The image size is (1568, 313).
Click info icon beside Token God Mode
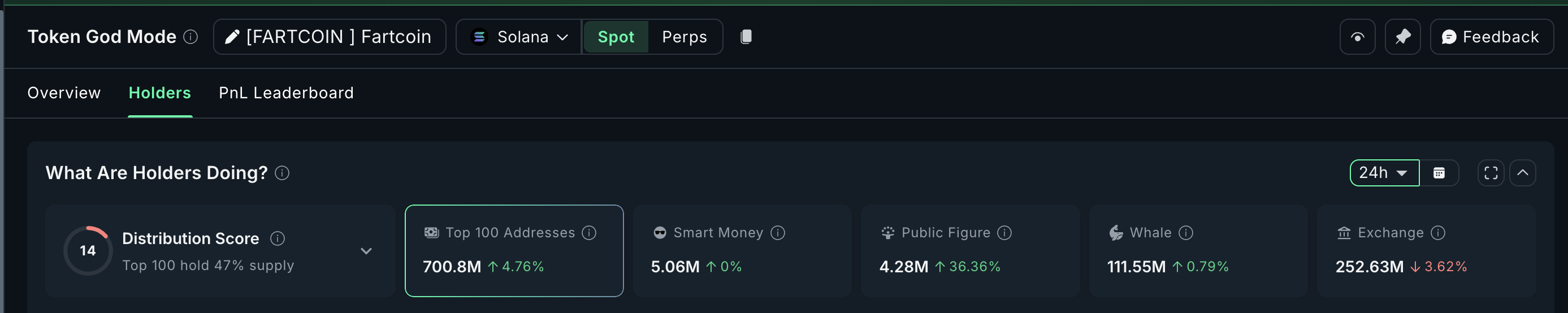[x=190, y=37]
